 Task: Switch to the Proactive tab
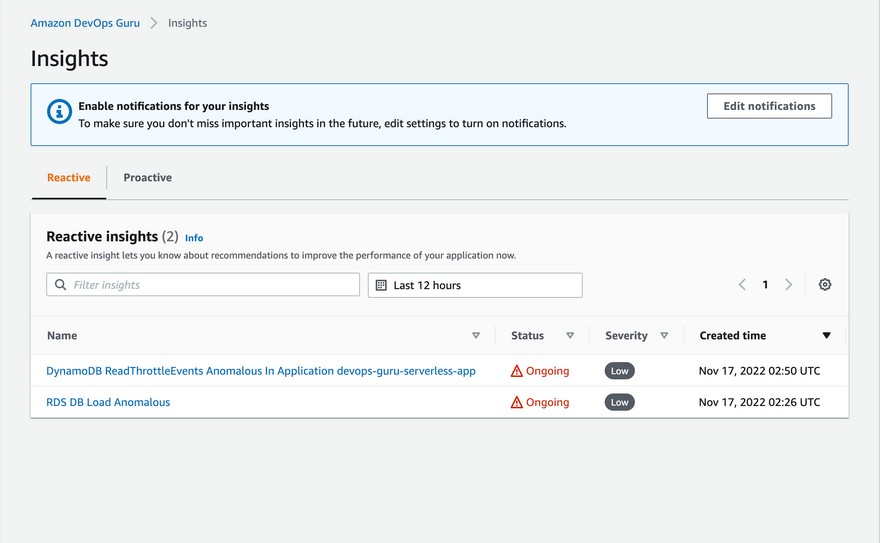pyautogui.click(x=147, y=178)
